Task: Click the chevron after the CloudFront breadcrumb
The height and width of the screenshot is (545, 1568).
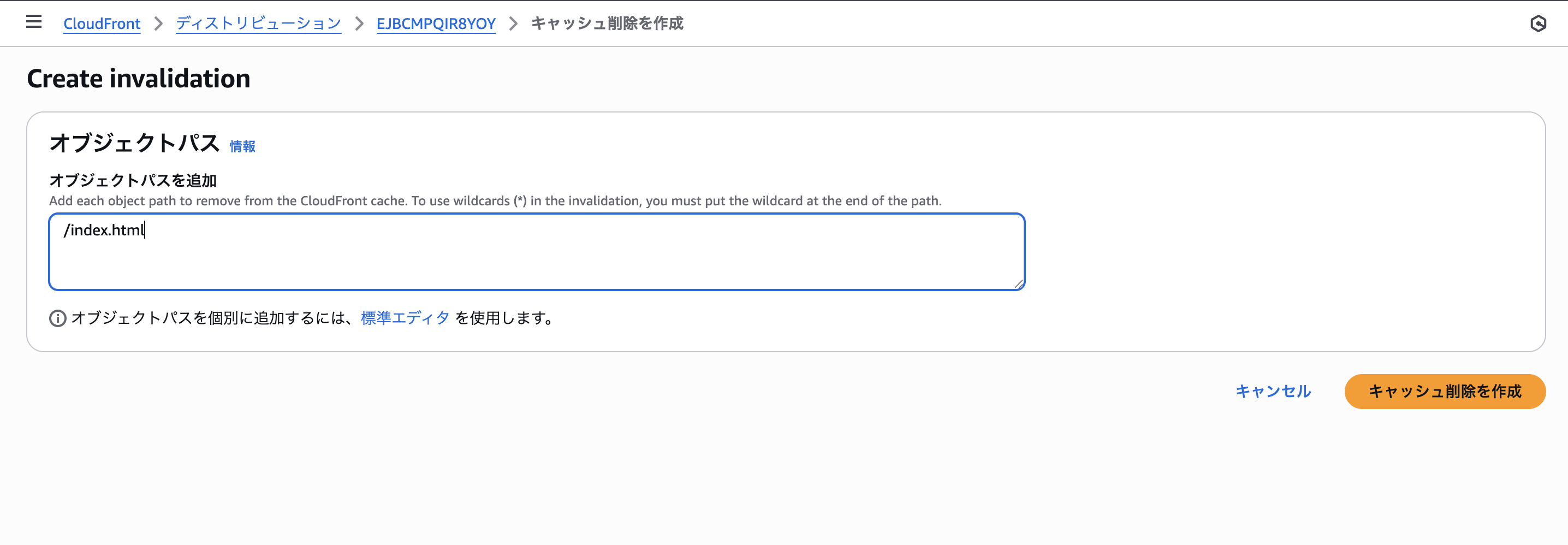Action: pos(158,23)
